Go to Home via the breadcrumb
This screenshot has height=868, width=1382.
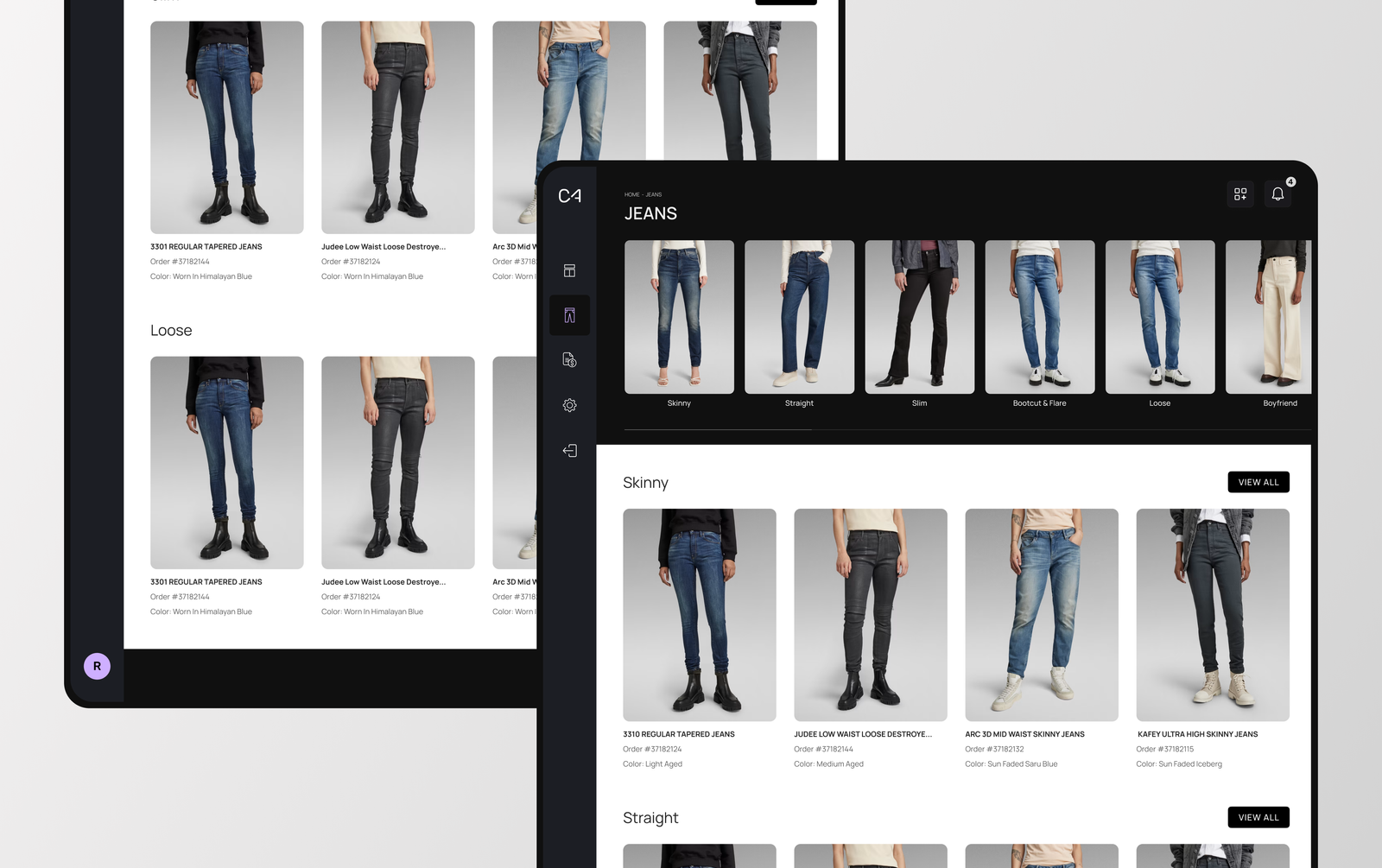coord(631,194)
